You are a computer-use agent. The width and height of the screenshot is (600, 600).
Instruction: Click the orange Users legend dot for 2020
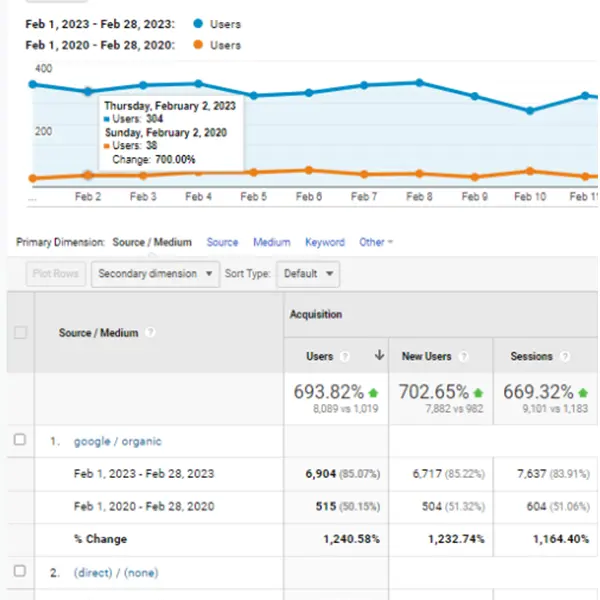198,45
